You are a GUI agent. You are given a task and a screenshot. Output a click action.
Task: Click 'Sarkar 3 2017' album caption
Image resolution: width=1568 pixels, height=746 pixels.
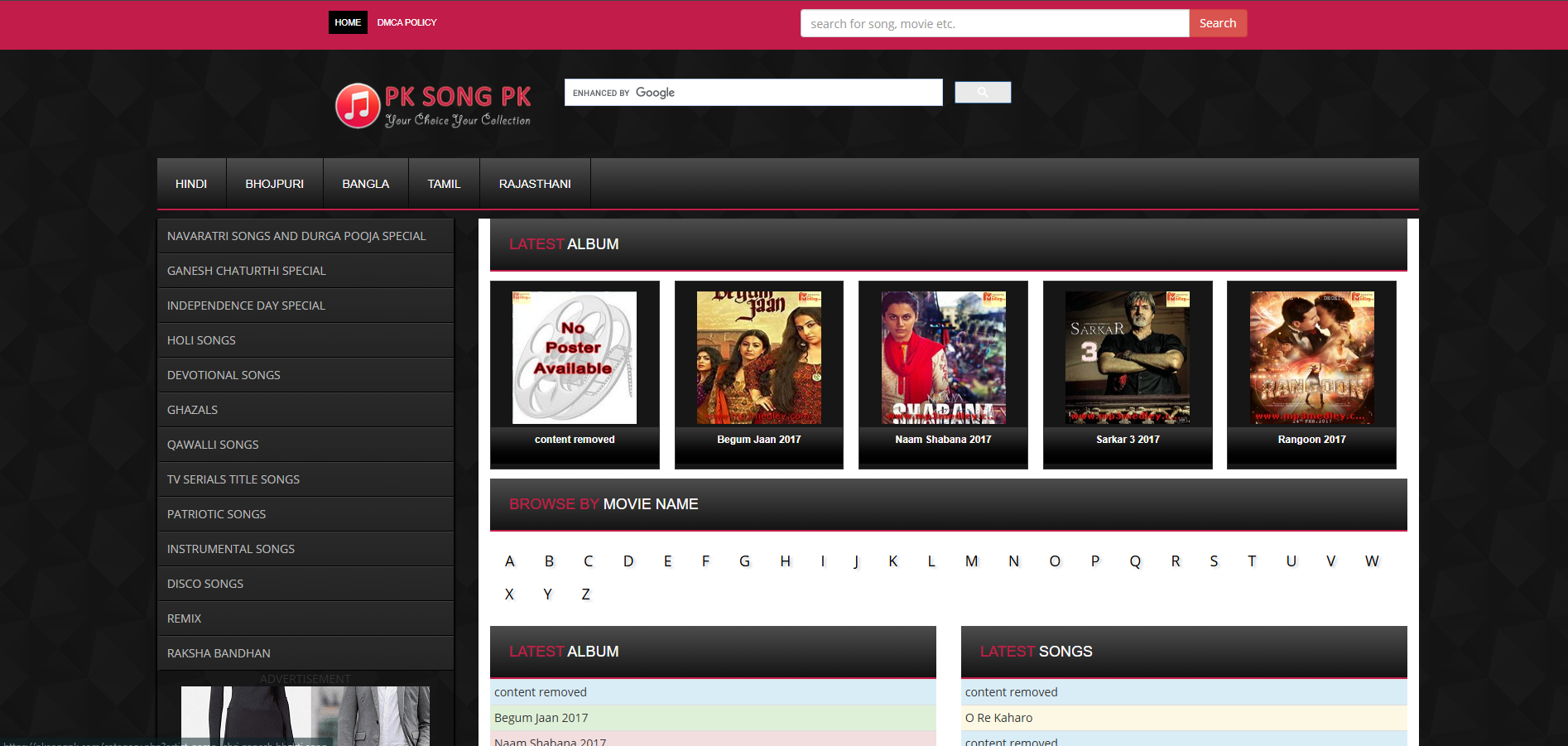1128,440
